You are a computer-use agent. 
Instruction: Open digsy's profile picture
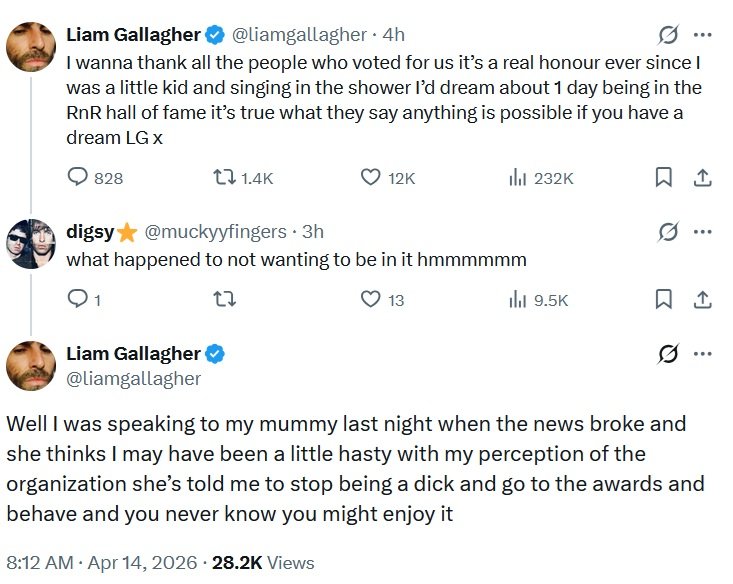point(31,243)
